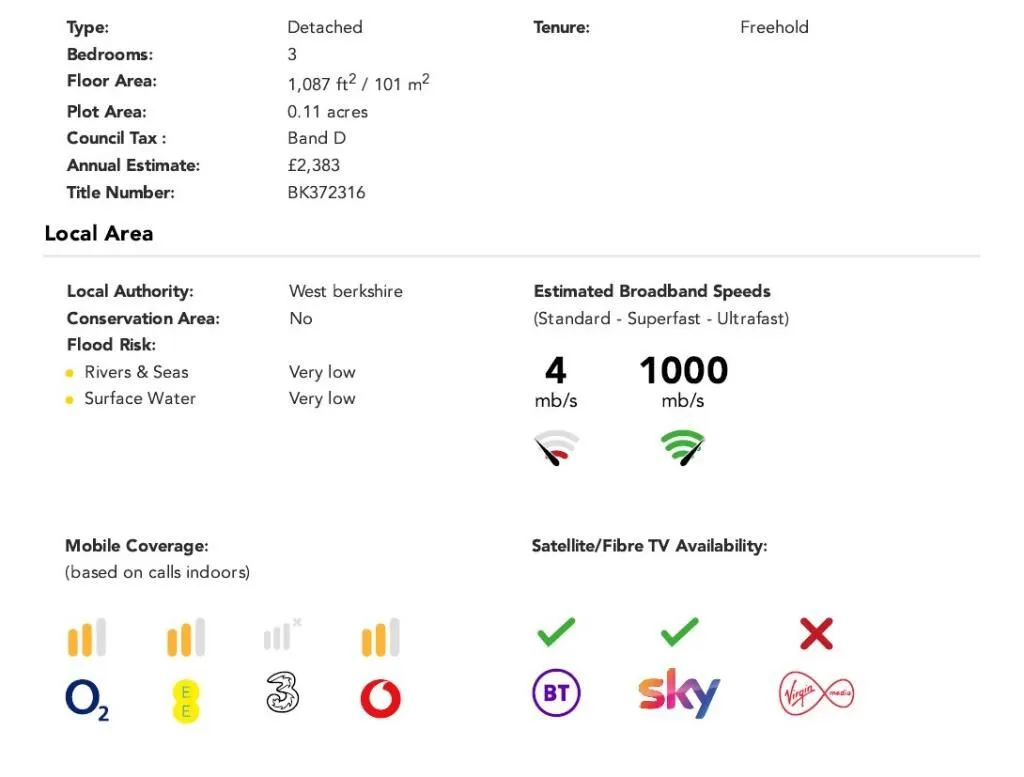Click the green ultrafast broadband wifi gauge
This screenshot has height=777, width=1024.
683,448
